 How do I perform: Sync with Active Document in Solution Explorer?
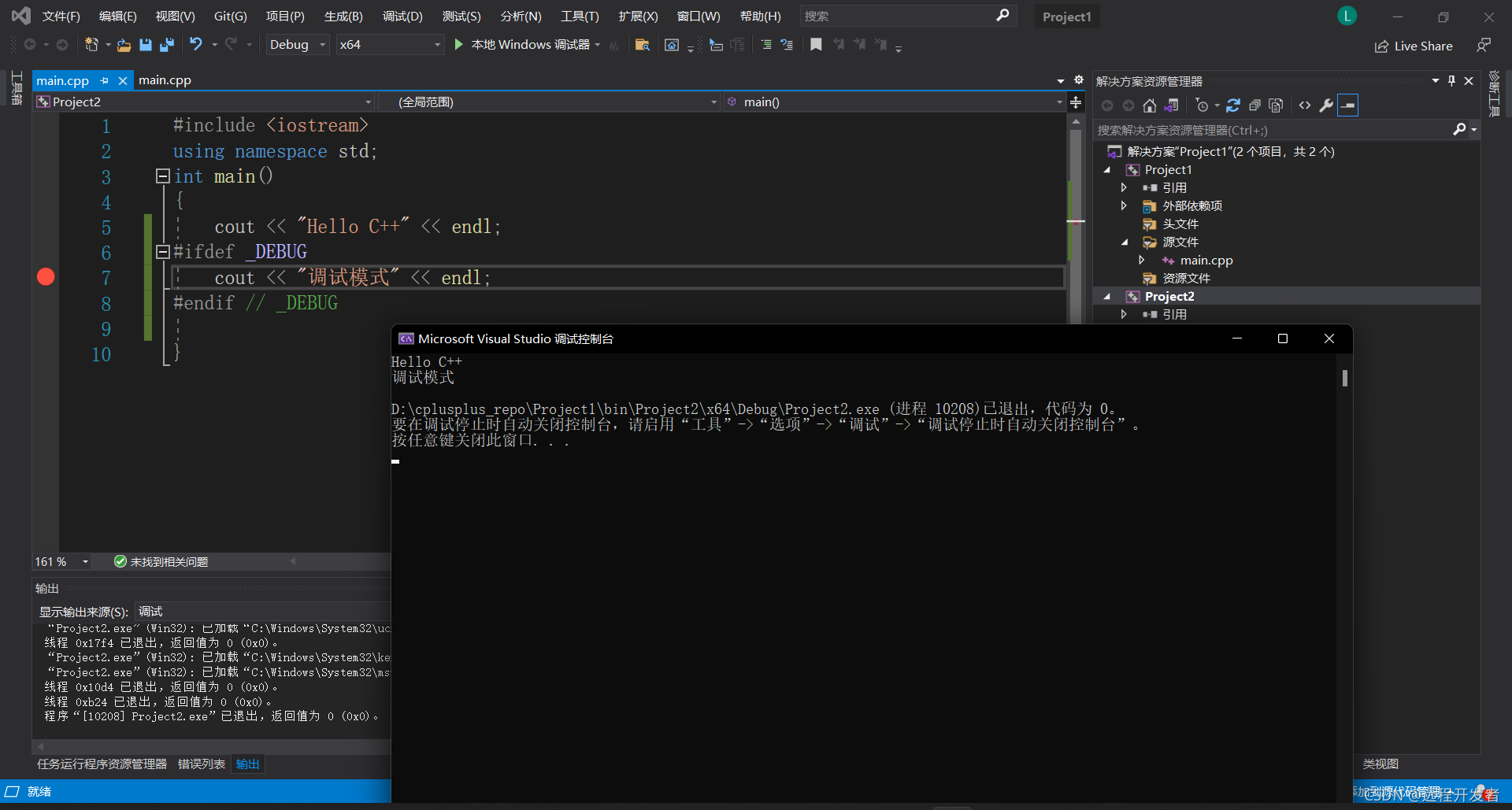[x=1233, y=105]
